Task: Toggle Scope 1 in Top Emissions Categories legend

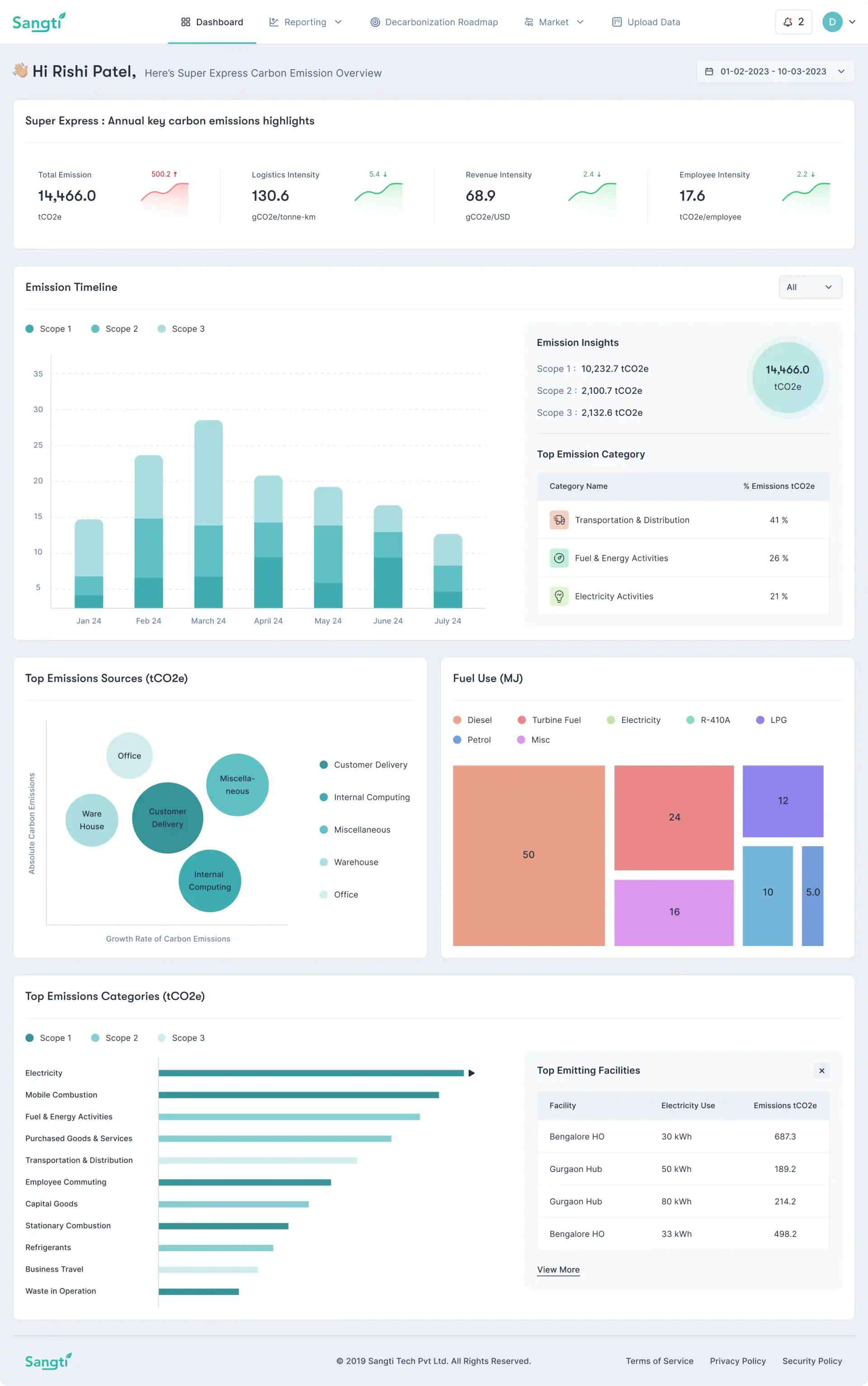Action: coord(48,1037)
